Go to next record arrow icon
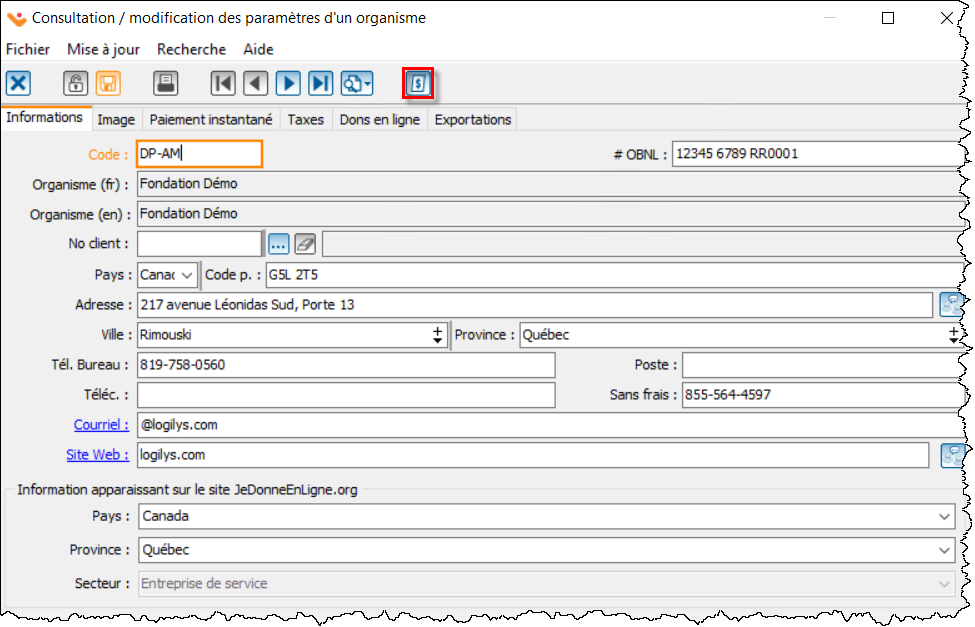 [288, 84]
